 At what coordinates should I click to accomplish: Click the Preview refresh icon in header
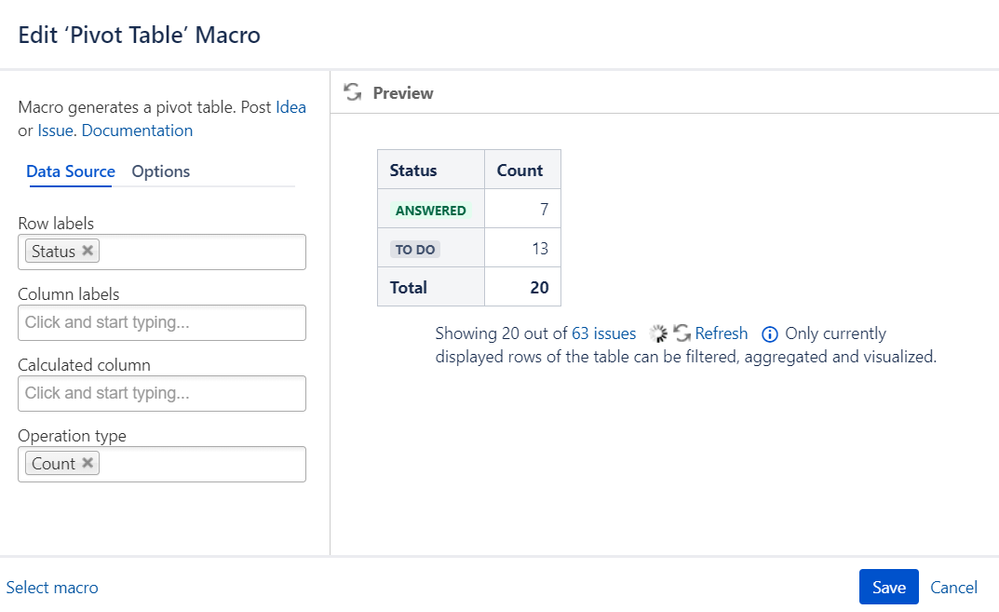point(352,93)
